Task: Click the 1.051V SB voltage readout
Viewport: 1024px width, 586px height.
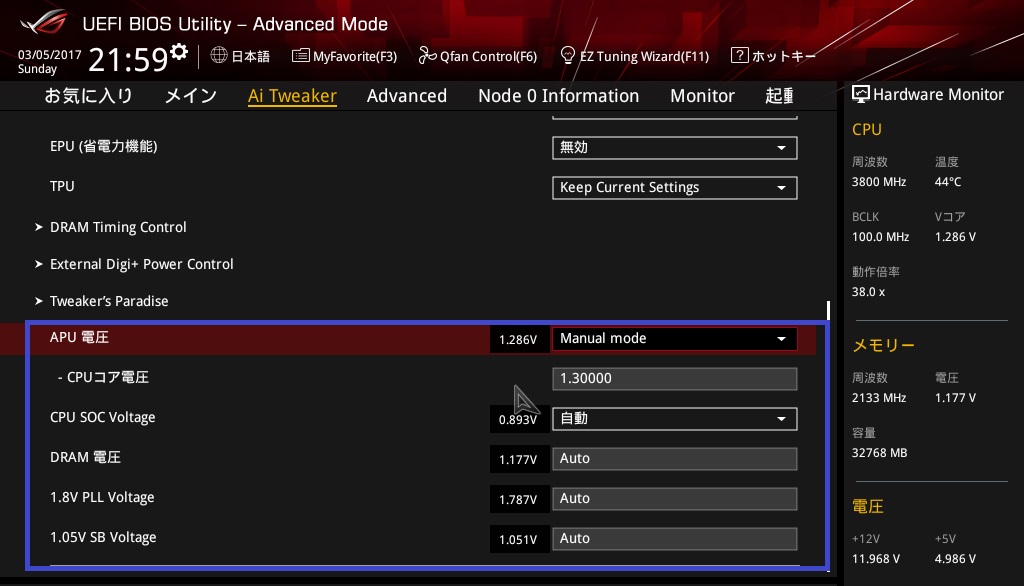Action: click(x=518, y=540)
